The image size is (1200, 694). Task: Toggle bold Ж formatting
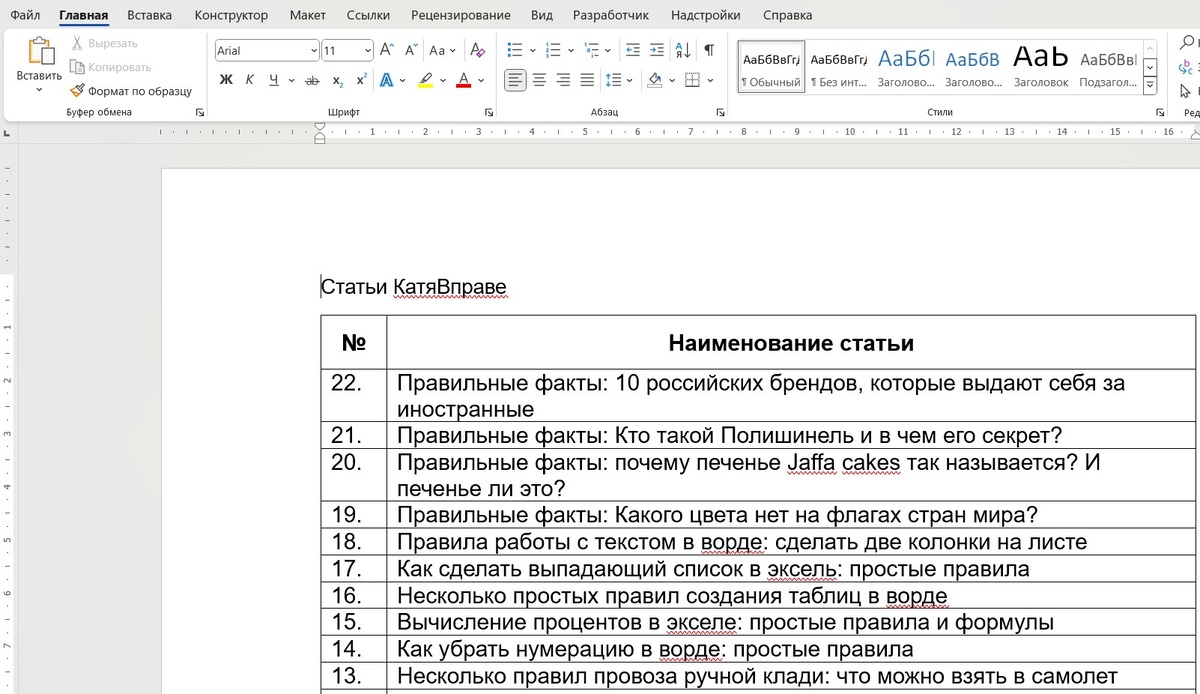225,80
